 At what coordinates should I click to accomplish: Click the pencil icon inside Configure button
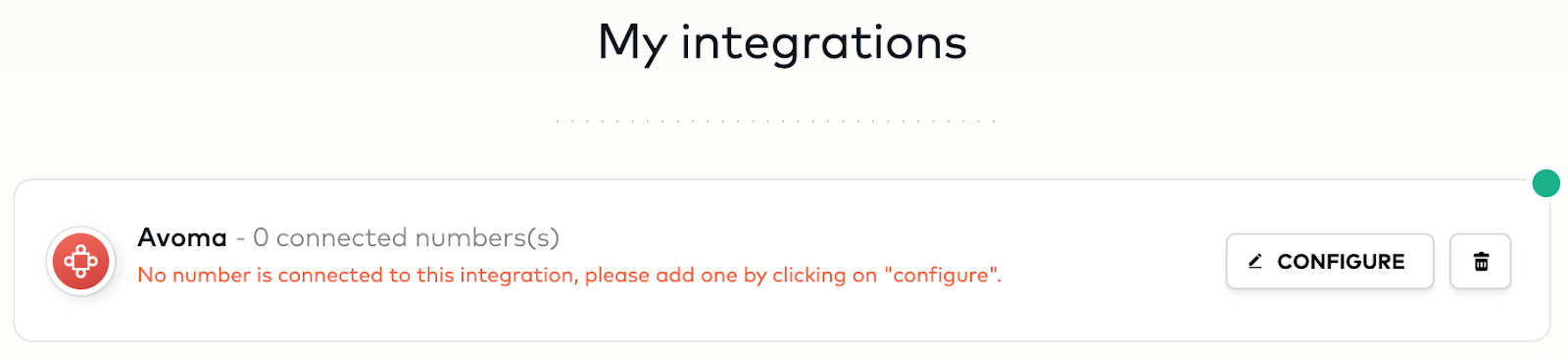(1255, 262)
